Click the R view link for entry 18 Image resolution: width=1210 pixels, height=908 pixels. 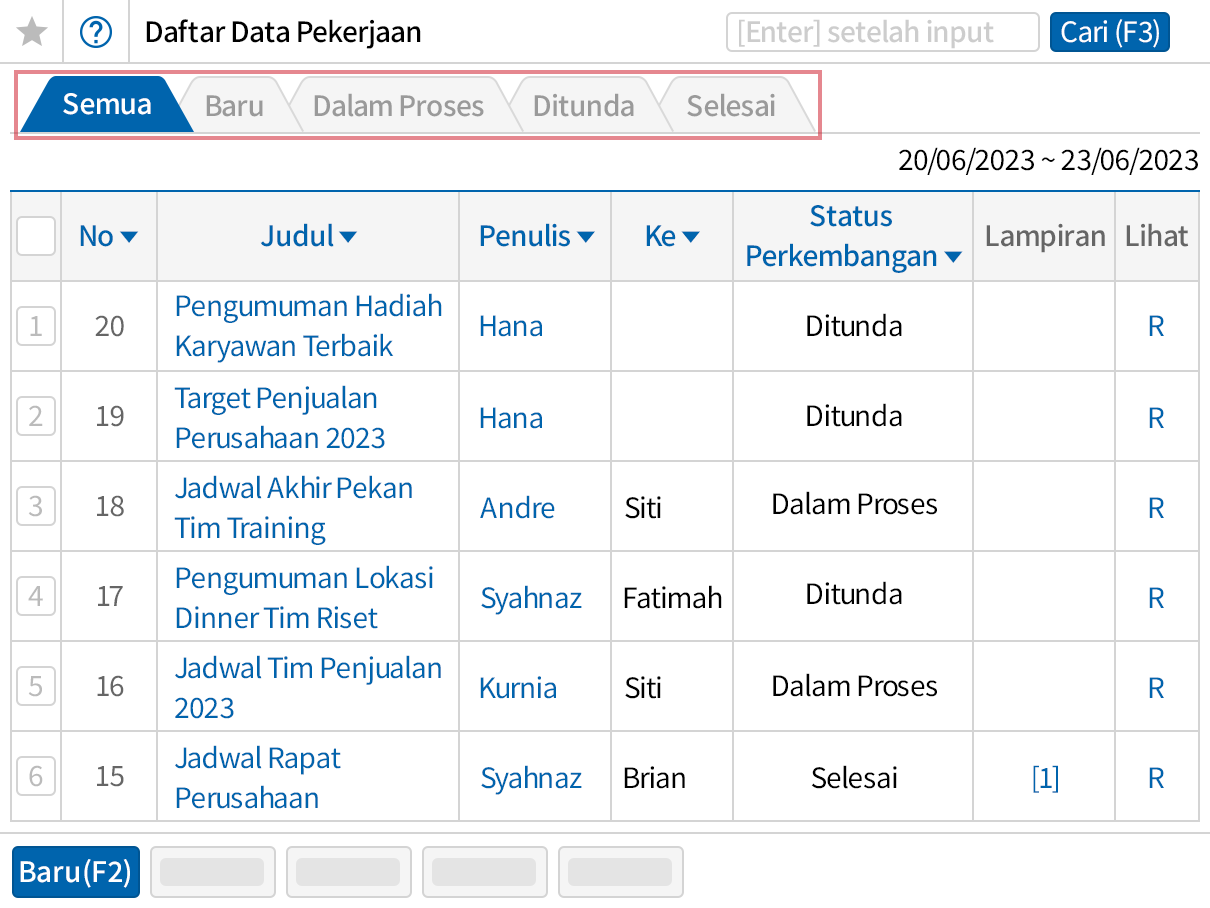point(1156,507)
